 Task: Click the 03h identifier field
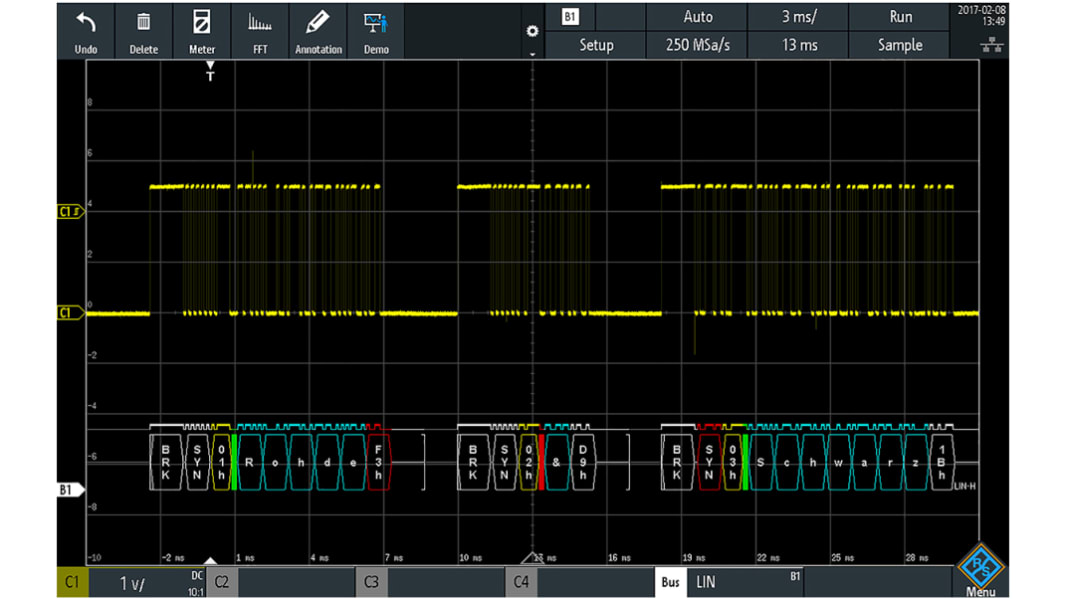(732, 462)
